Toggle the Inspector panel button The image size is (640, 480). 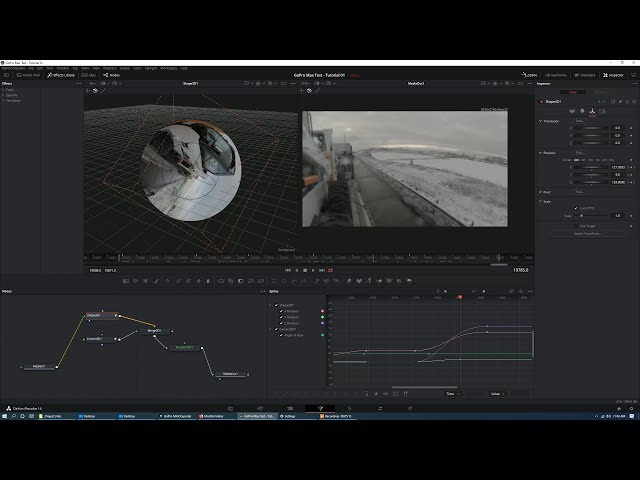[613, 75]
